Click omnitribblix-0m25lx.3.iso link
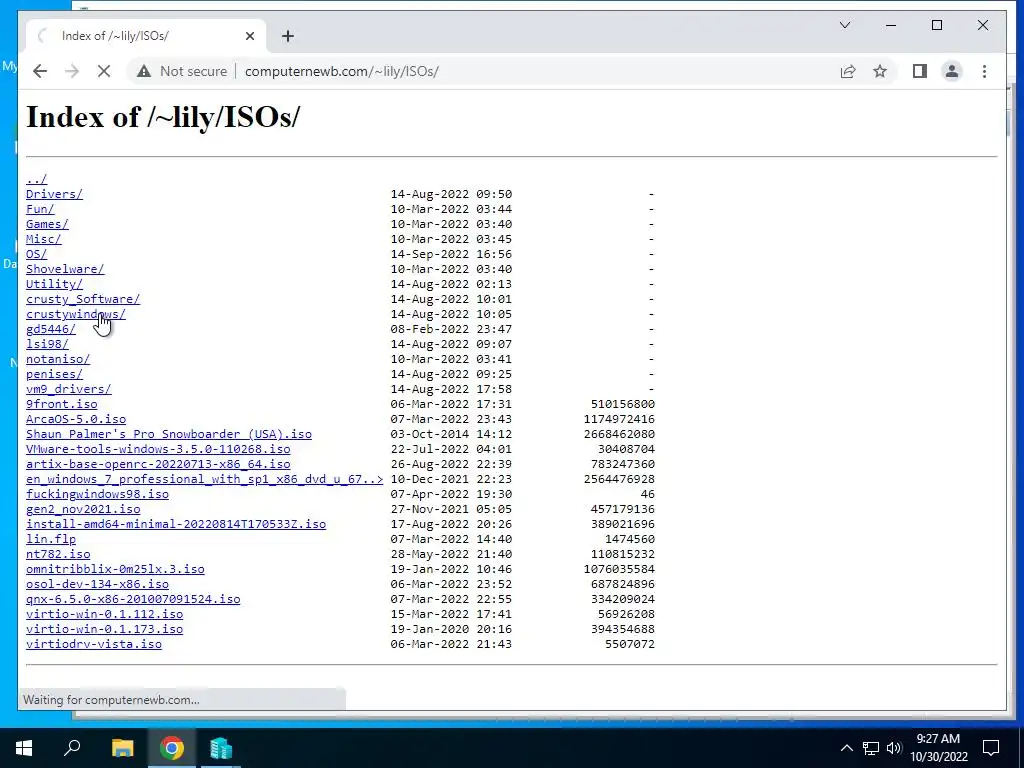This screenshot has height=768, width=1024. [x=115, y=569]
